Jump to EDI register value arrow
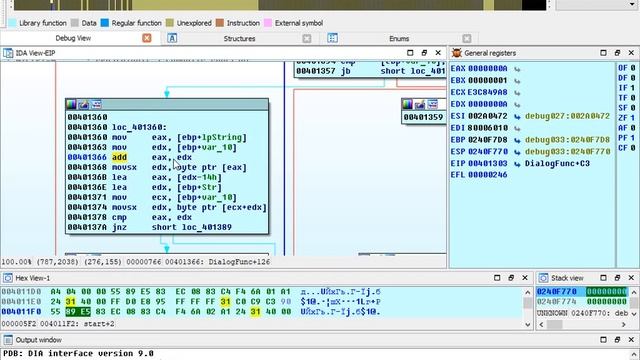The width and height of the screenshot is (640, 360). 517,128
